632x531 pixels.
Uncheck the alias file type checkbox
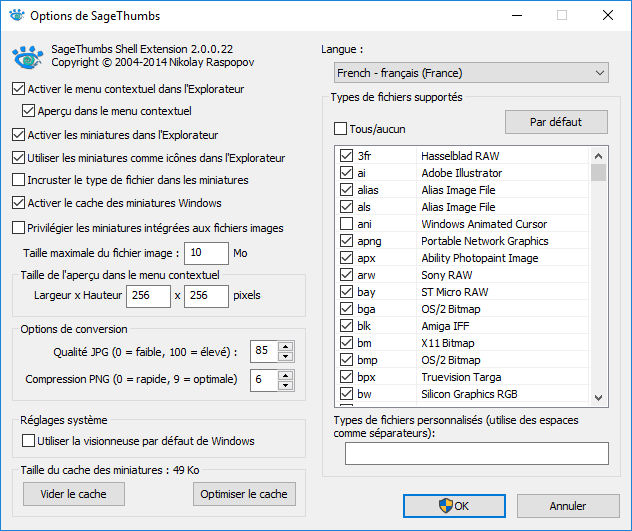pos(346,189)
